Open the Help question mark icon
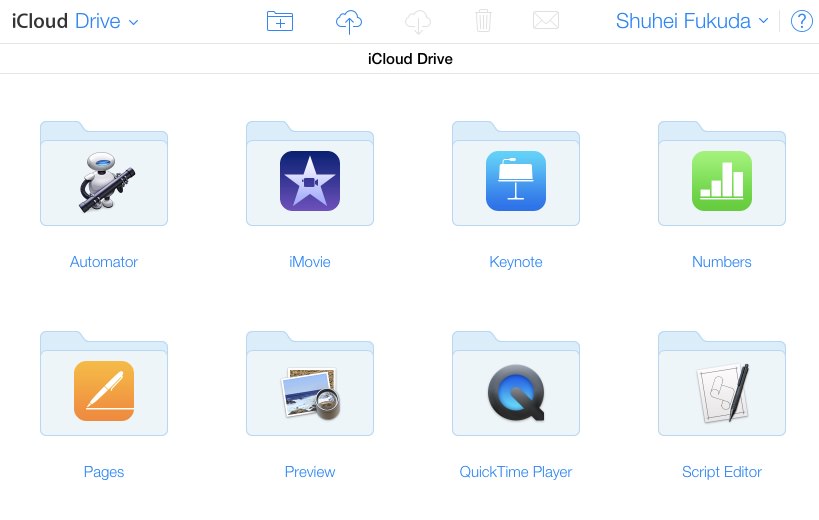This screenshot has width=819, height=520. click(x=801, y=21)
